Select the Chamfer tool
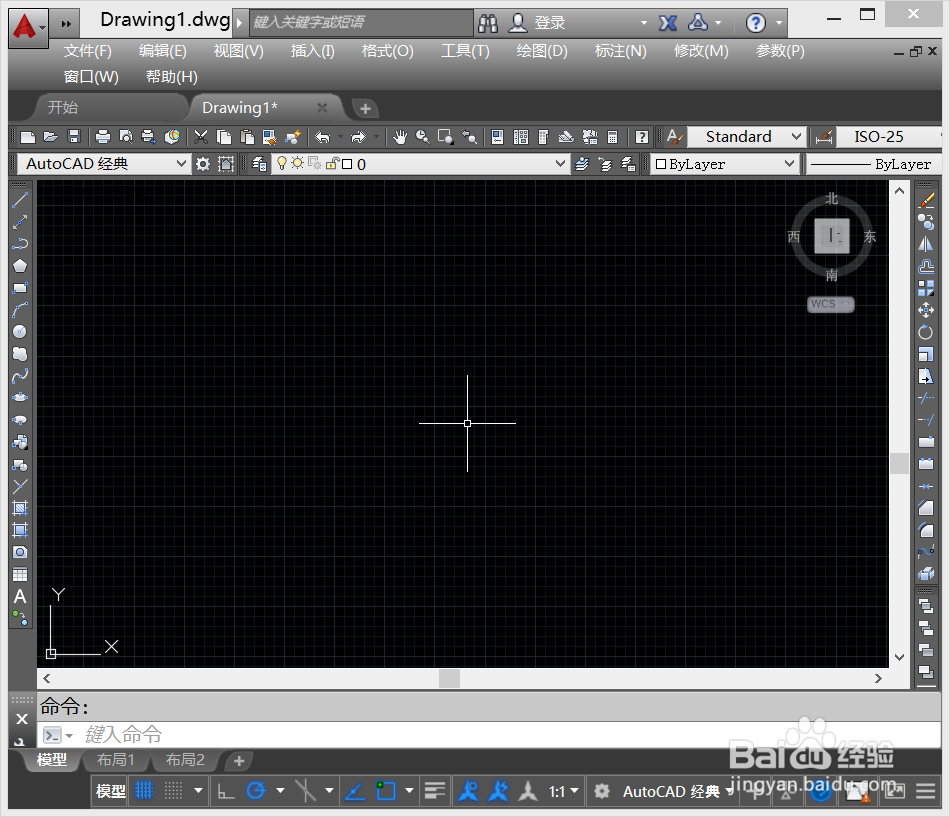Screen dimensions: 950x817 point(926,508)
